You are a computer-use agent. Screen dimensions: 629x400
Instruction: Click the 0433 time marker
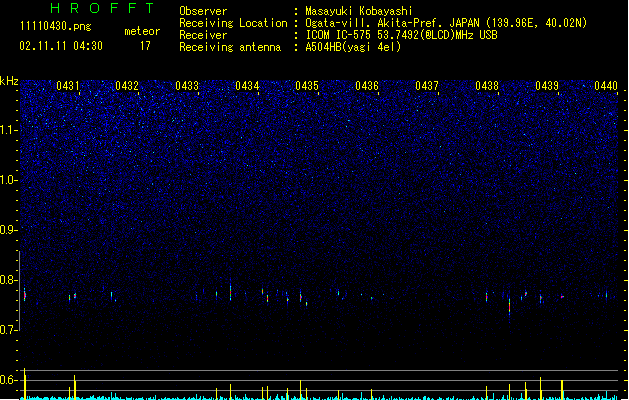(187, 86)
